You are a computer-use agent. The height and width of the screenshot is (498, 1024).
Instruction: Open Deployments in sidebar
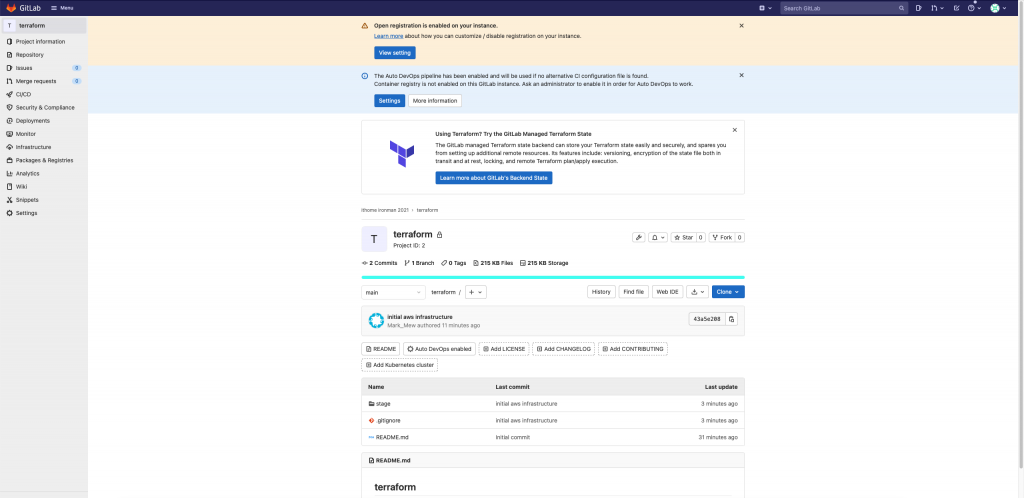(33, 121)
